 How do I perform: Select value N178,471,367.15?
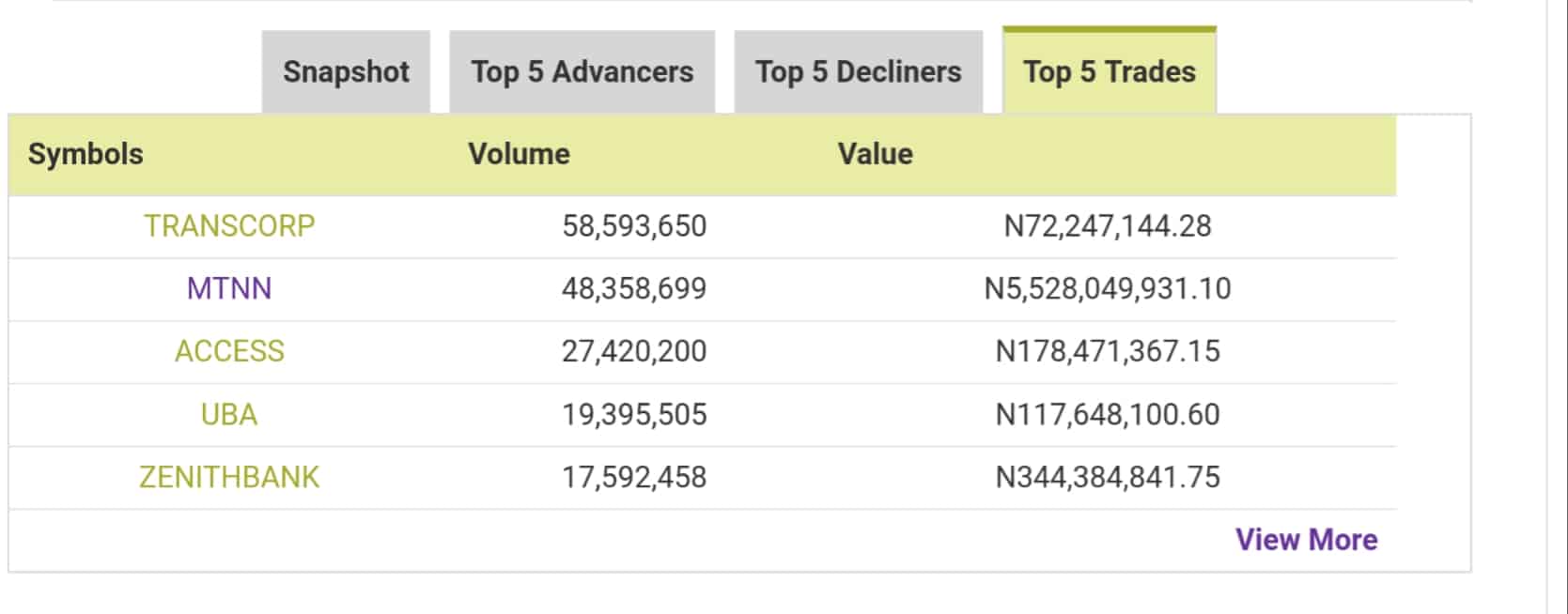pos(1108,351)
